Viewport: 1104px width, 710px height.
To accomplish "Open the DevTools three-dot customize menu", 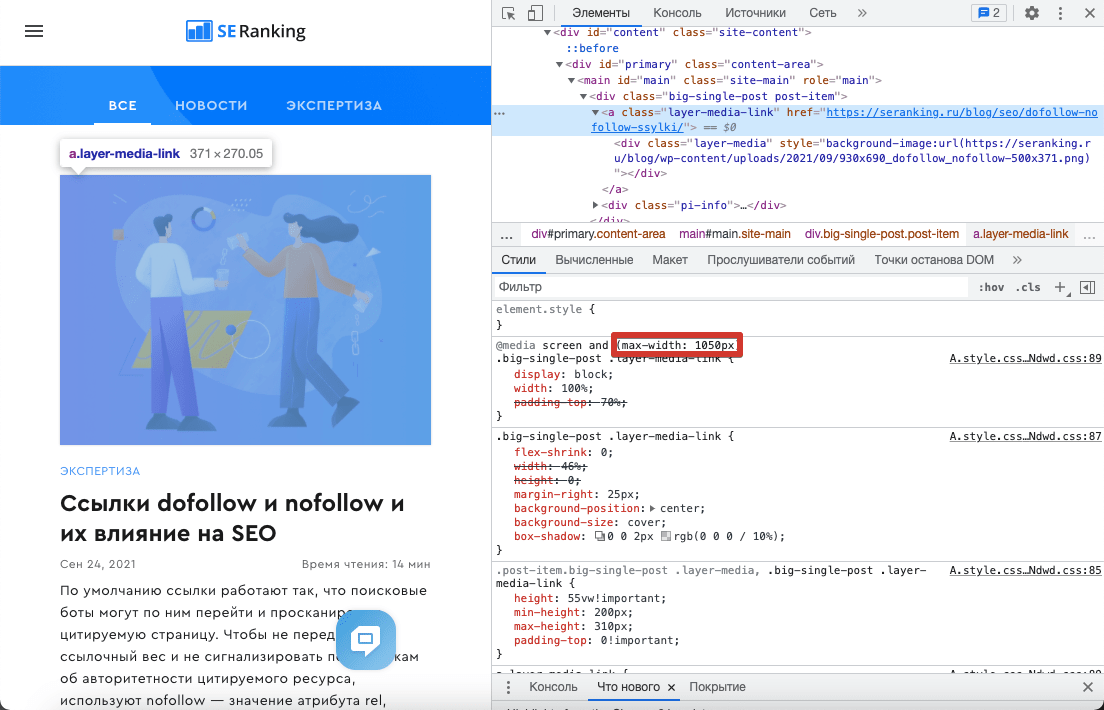I will (x=1061, y=13).
